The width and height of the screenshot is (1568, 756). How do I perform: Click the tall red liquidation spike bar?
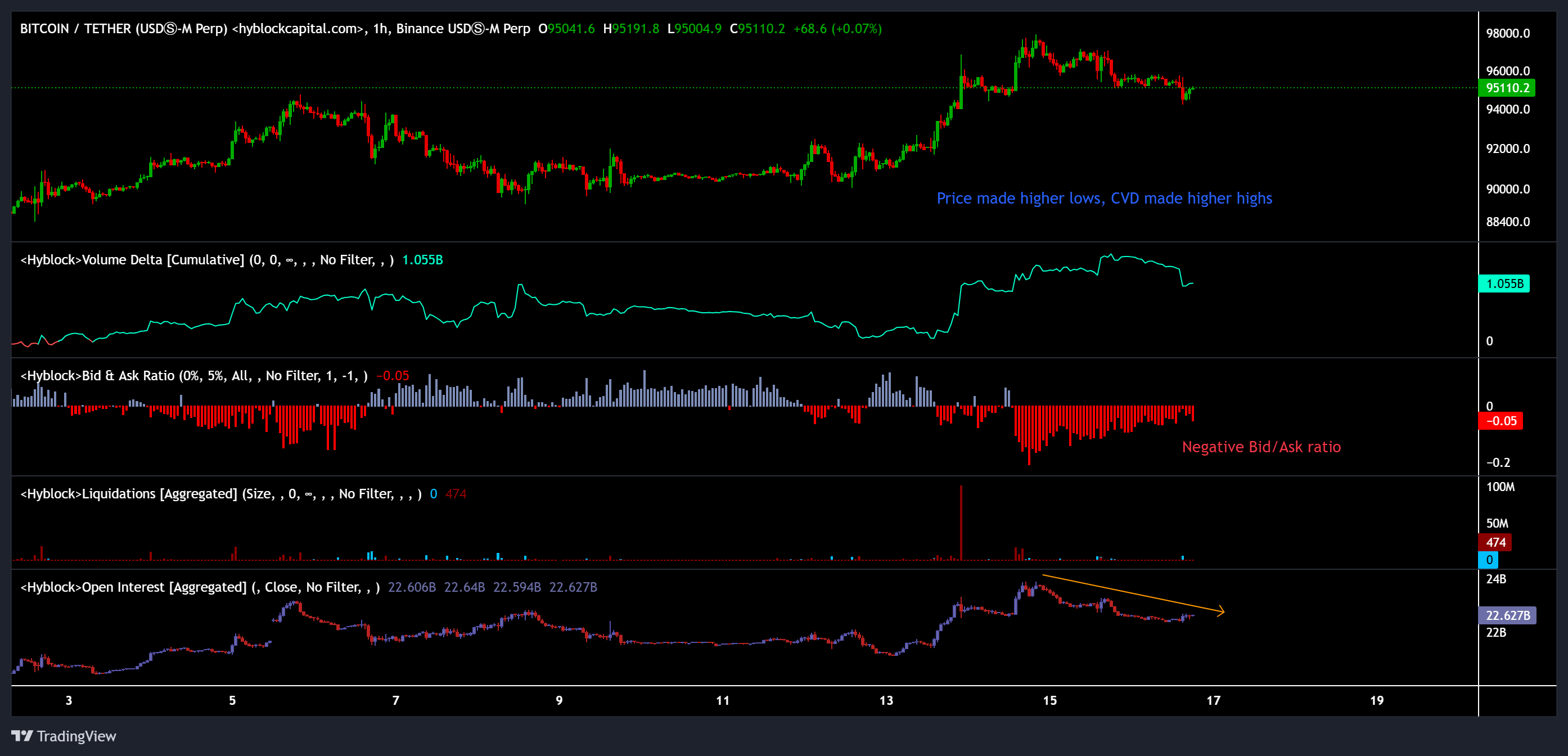(x=961, y=524)
